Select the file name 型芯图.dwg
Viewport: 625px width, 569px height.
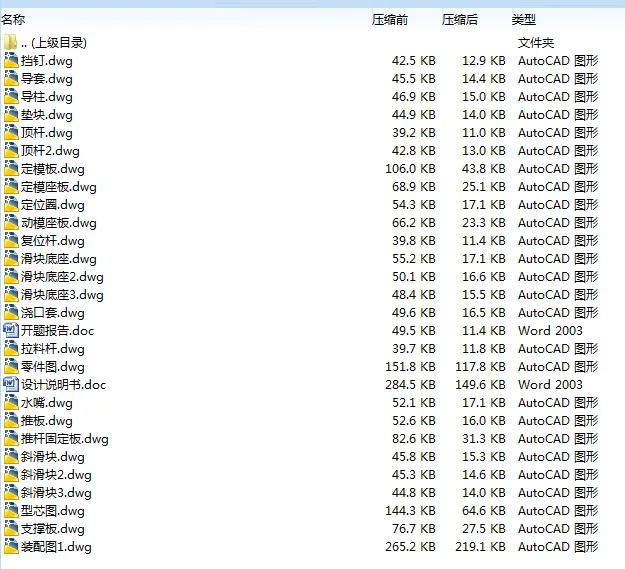pos(53,511)
